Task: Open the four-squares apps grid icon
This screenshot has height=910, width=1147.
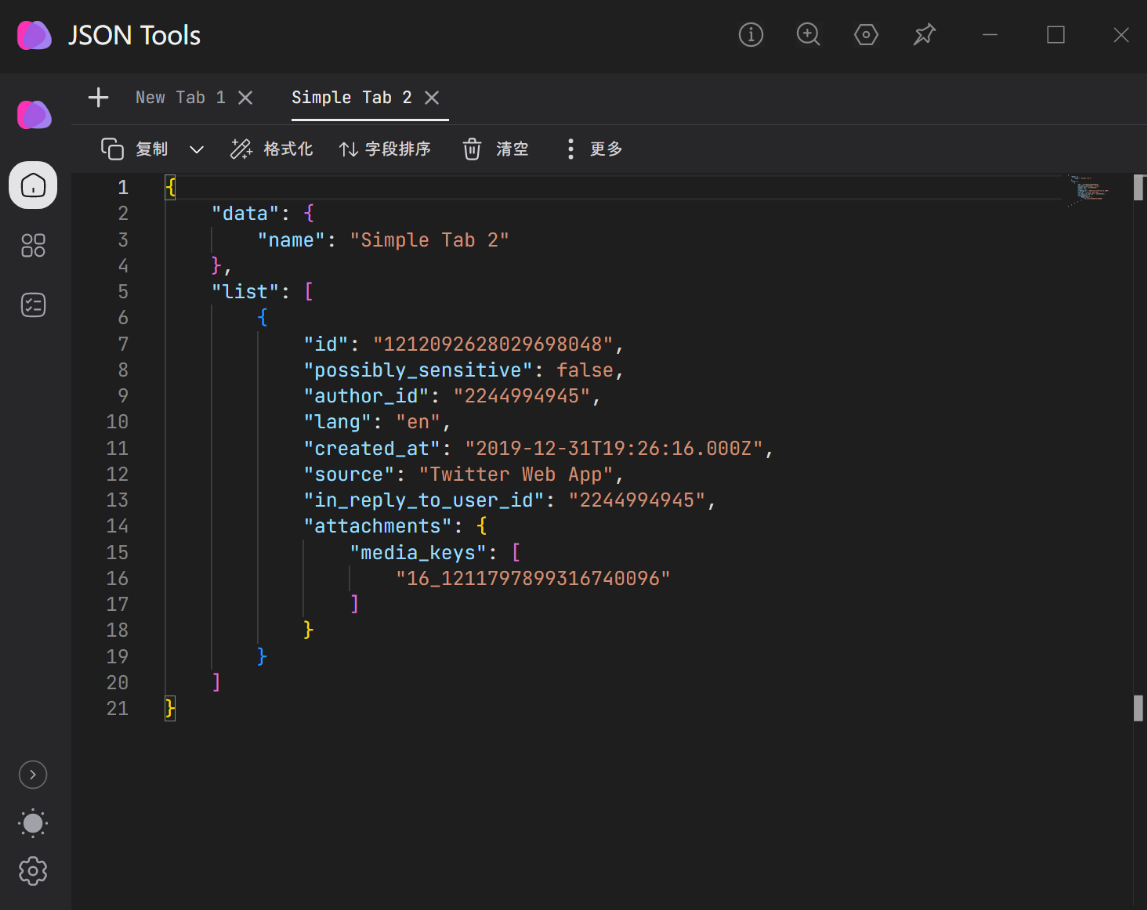Action: (x=33, y=245)
